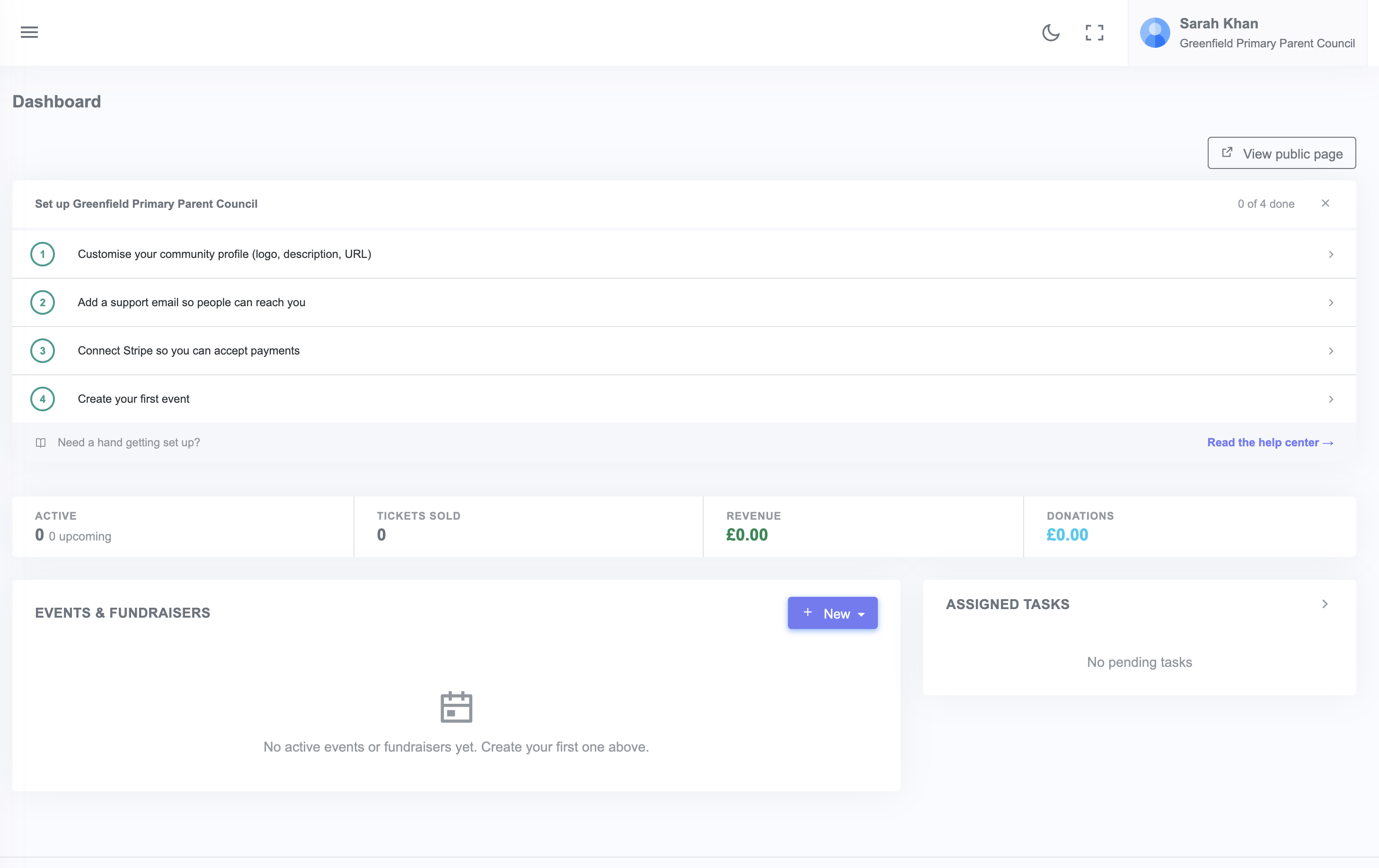Click the Assigned Tasks heading
Viewport: 1379px width, 868px height.
[1008, 604]
